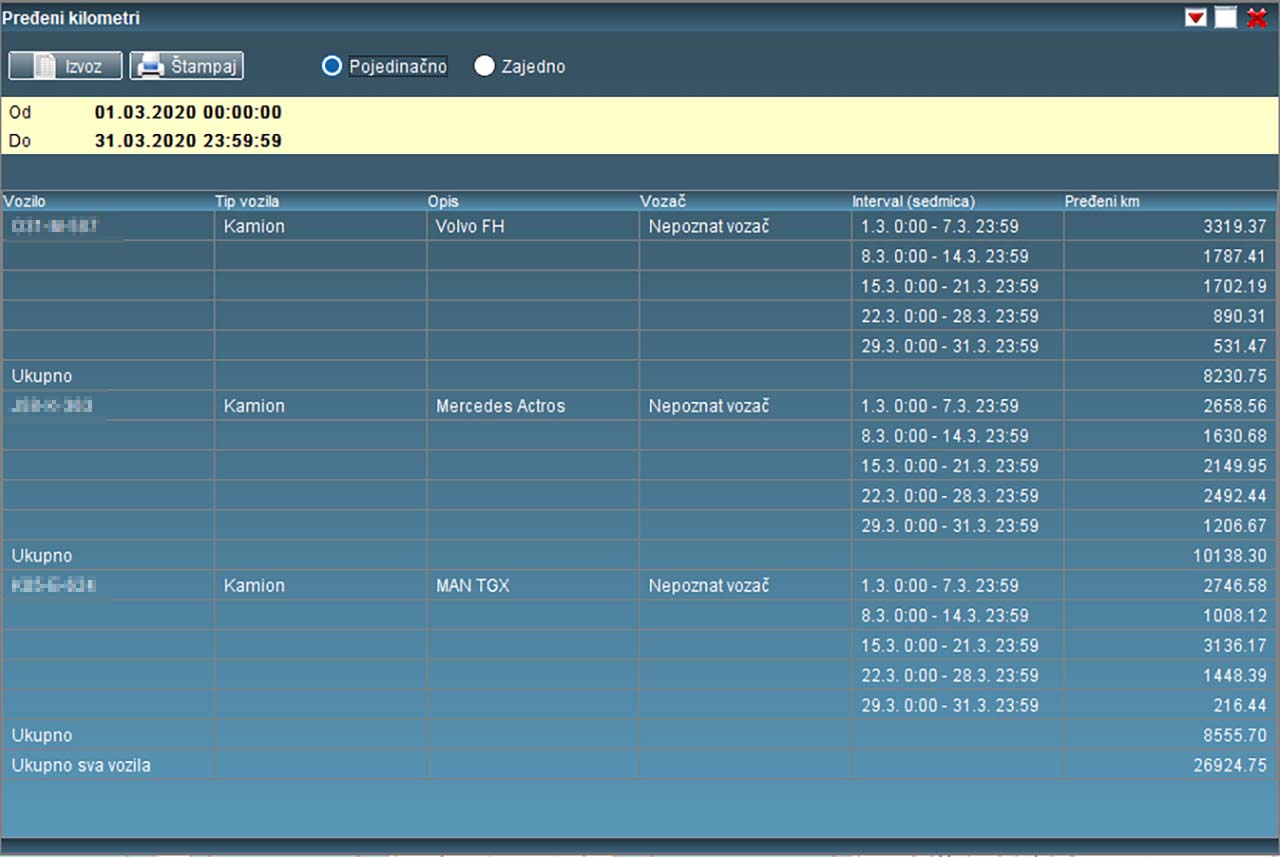Switch to the Zajedno radio option
The height and width of the screenshot is (857, 1280).
[485, 66]
